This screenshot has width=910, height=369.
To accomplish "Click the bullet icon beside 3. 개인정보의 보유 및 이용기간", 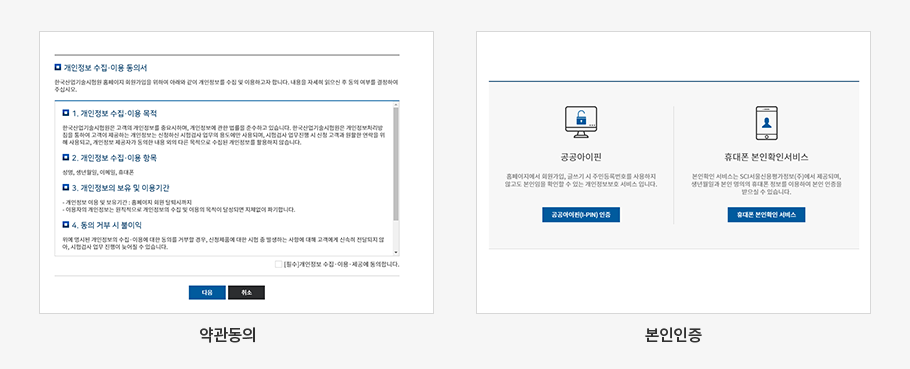I will tap(66, 187).
